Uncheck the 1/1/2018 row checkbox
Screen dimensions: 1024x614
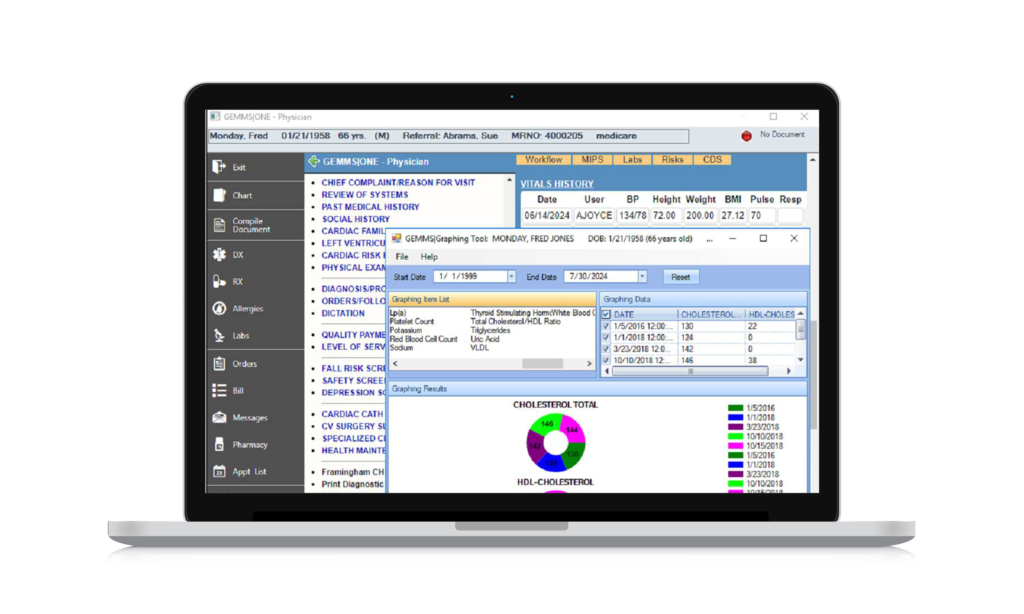pos(606,338)
